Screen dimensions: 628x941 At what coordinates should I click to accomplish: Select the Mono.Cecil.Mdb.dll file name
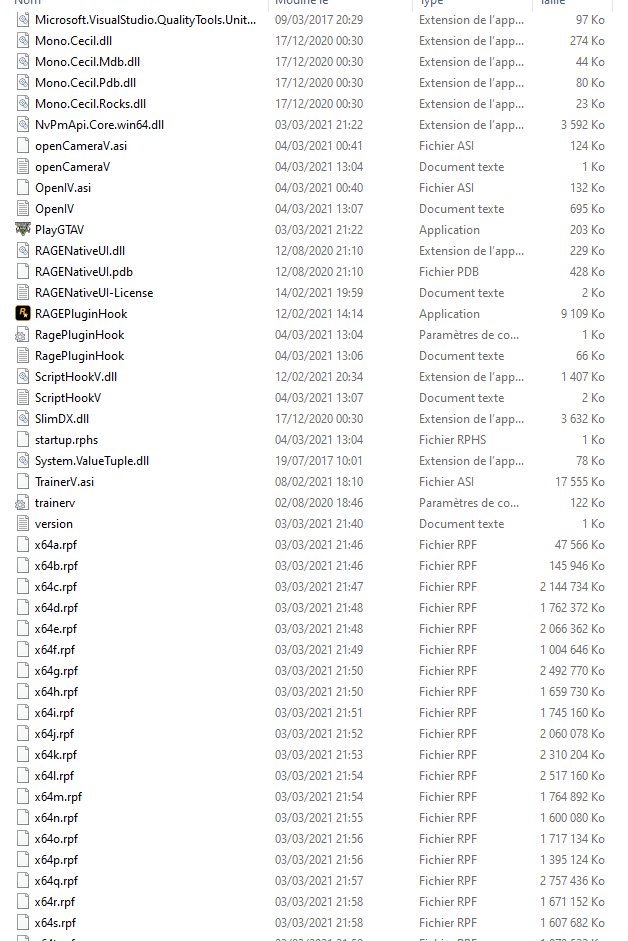87,62
